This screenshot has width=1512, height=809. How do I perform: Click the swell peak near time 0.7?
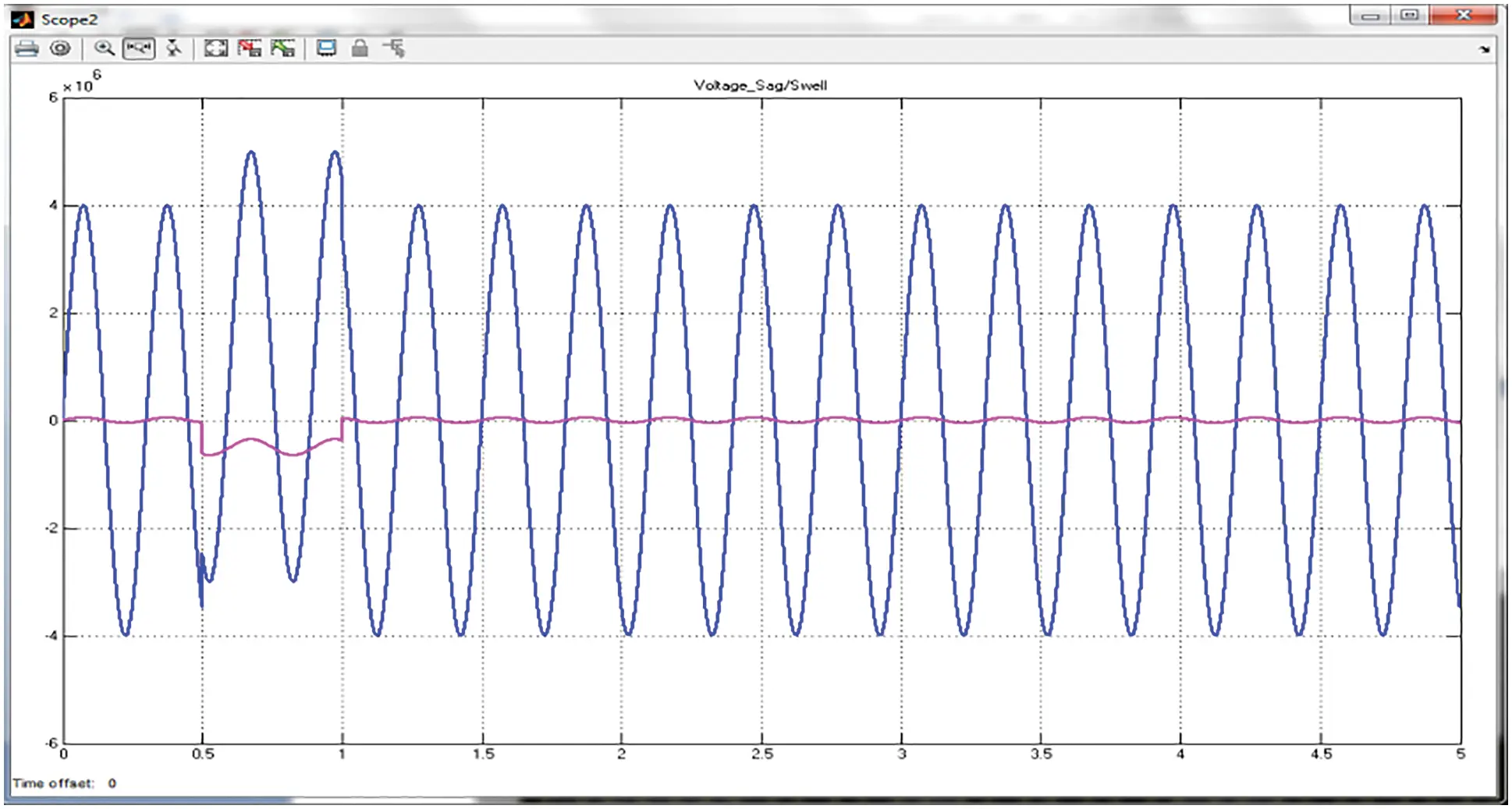pyautogui.click(x=250, y=154)
